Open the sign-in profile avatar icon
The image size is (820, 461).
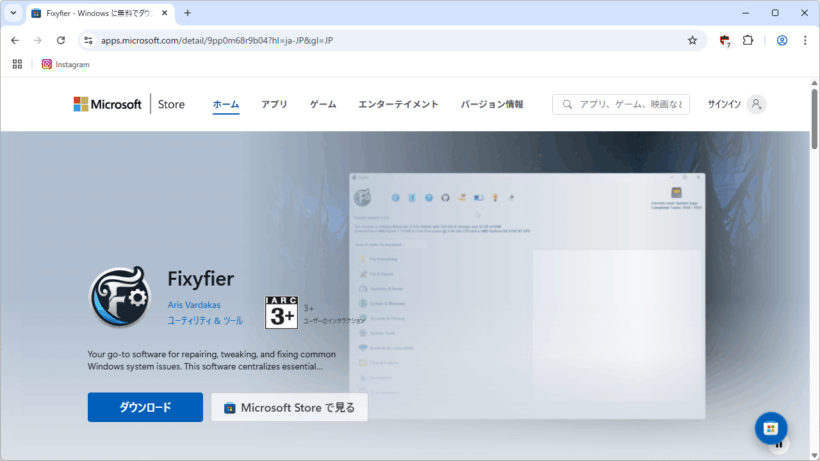(x=756, y=104)
